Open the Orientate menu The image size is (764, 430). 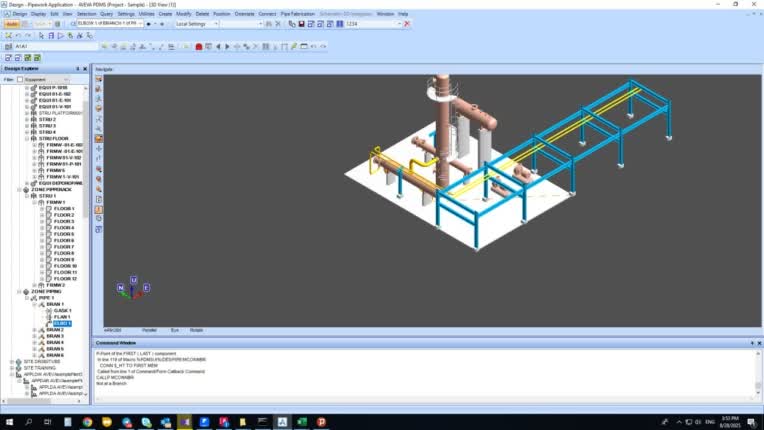pos(245,14)
